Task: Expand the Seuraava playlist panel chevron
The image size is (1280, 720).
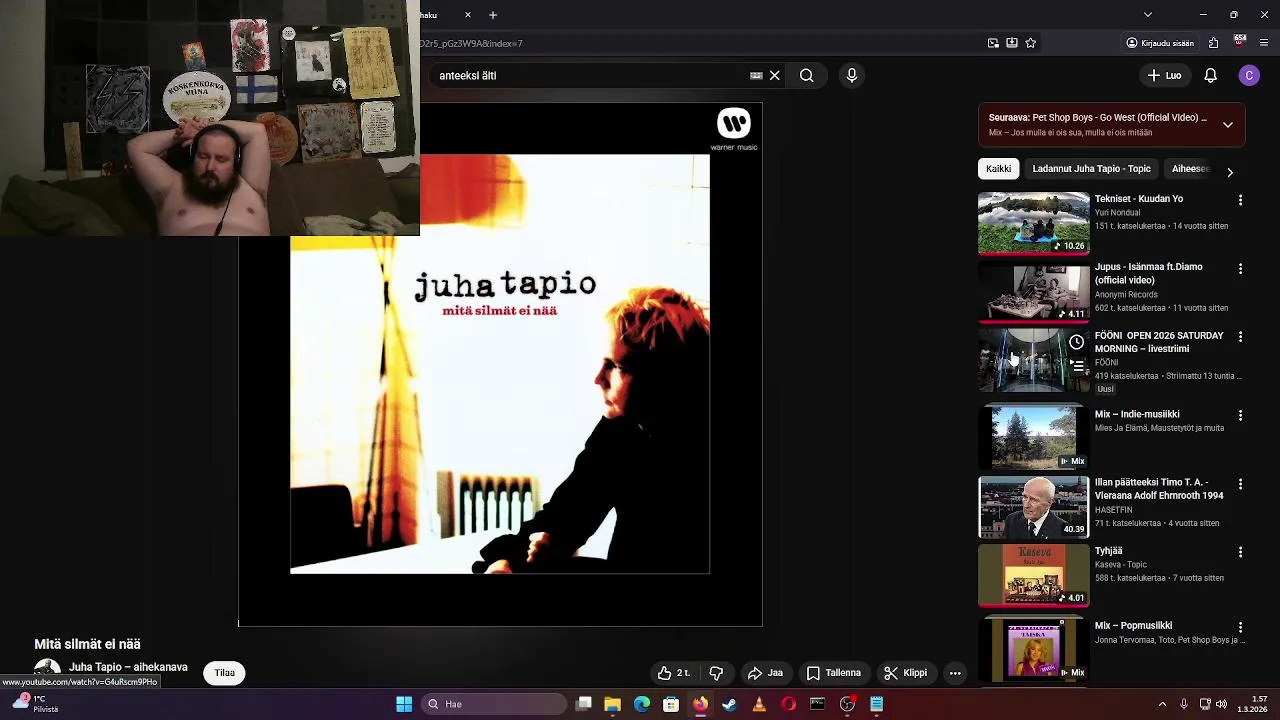Action: coord(1227,125)
